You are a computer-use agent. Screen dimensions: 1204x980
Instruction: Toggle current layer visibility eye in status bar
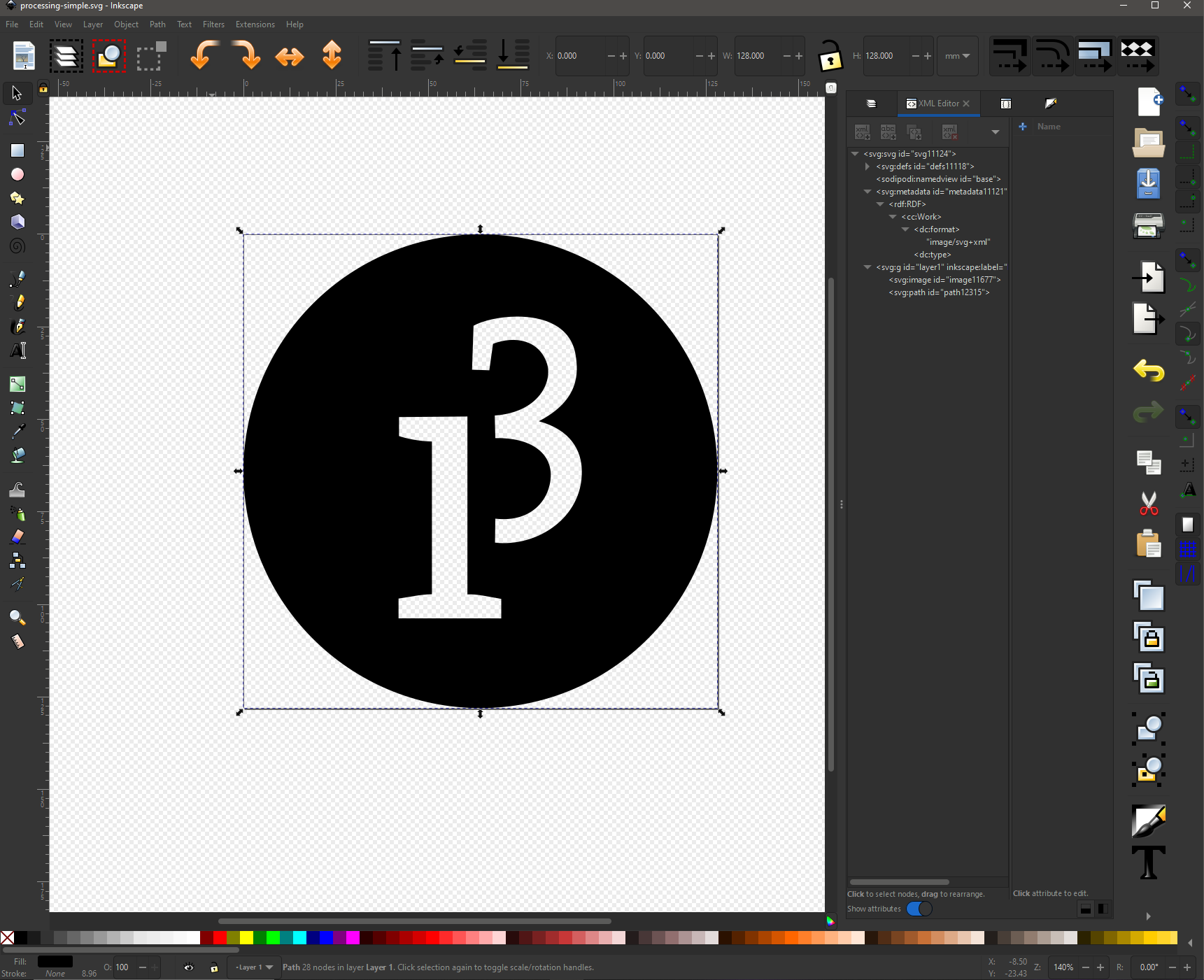(x=187, y=967)
